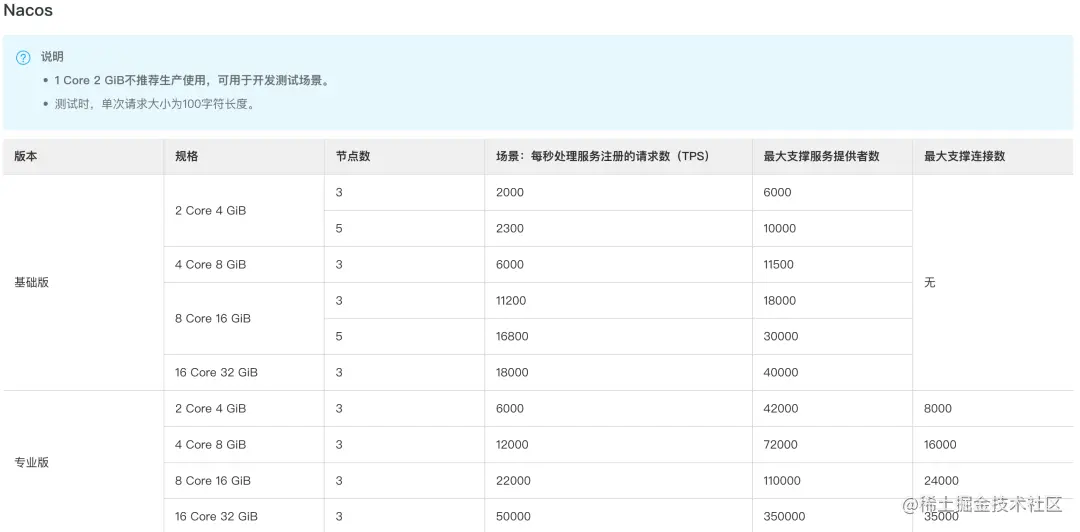Image resolution: width=1080 pixels, height=532 pixels.
Task: Click the providers count 10000
Action: click(780, 229)
